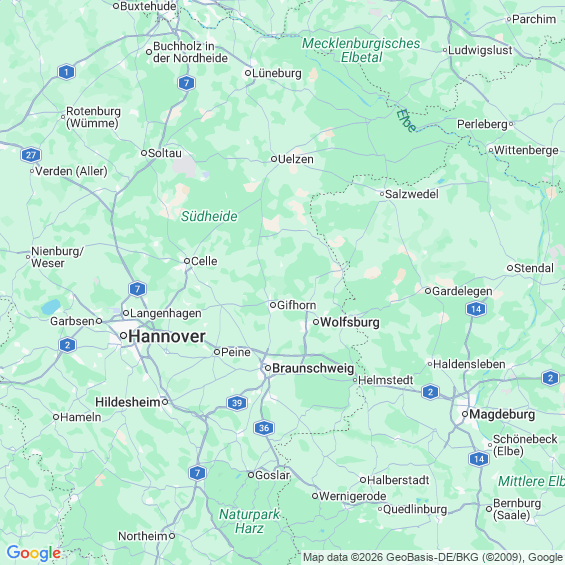
Task: Click the A39 highway shield
Action: click(x=237, y=402)
